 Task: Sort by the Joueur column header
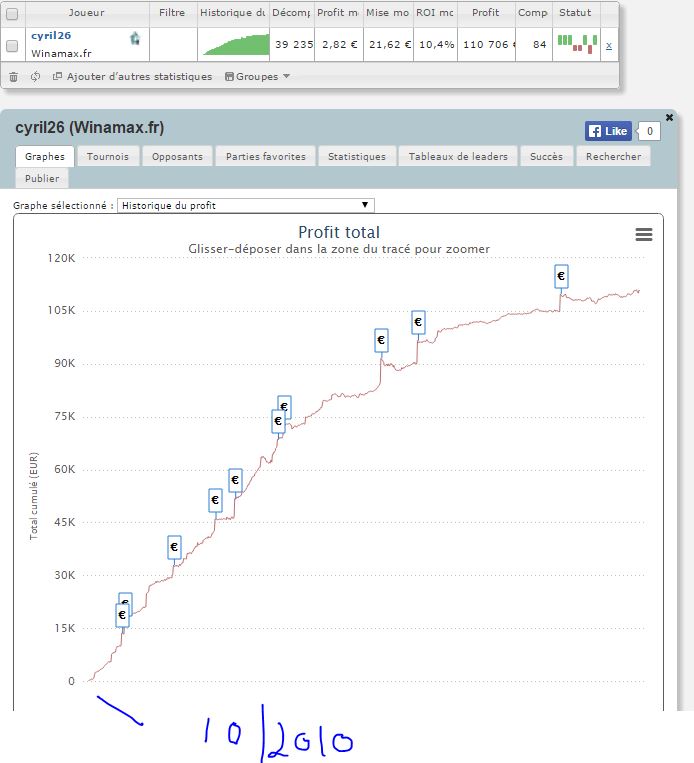click(87, 13)
